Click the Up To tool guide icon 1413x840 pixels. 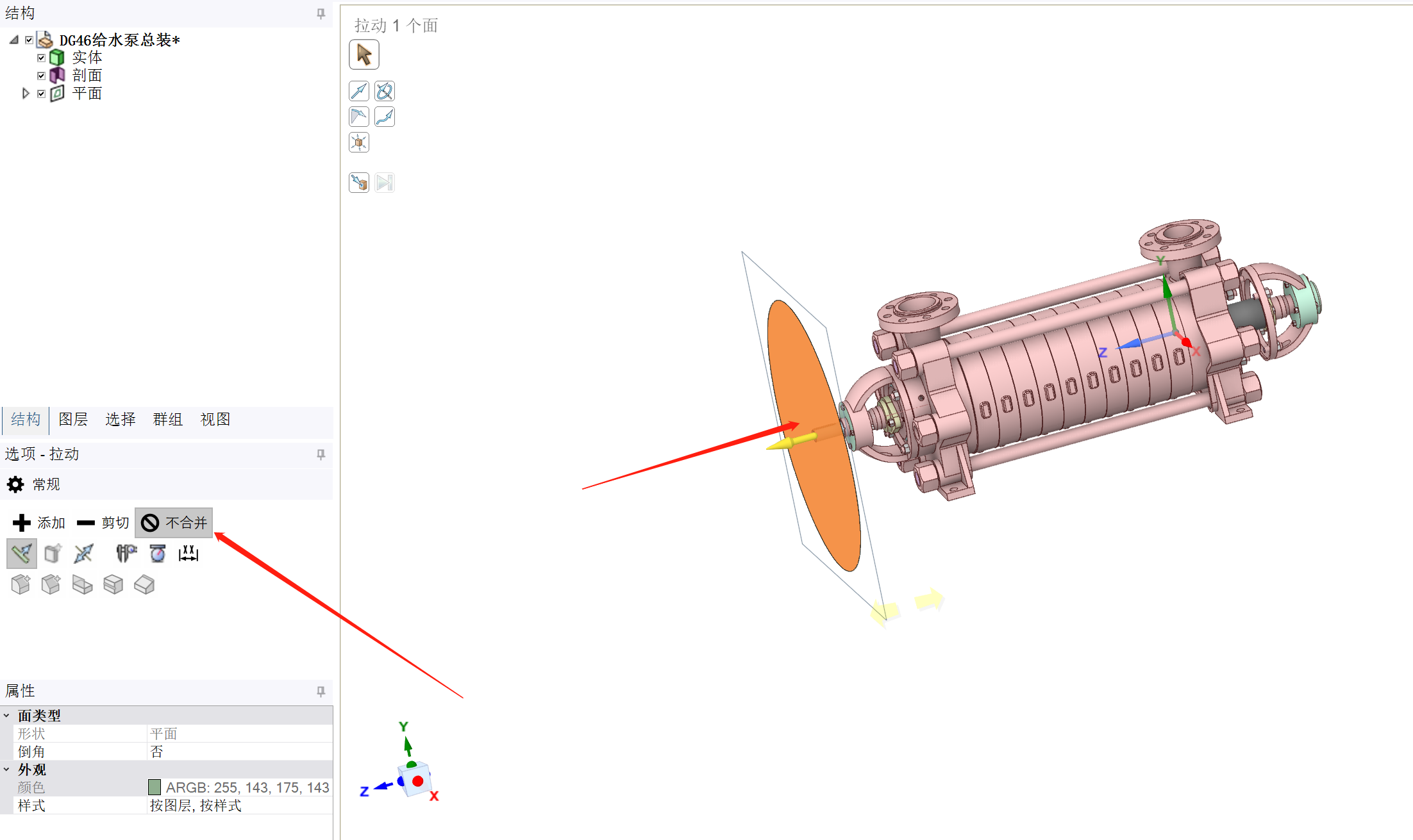pyautogui.click(x=359, y=183)
